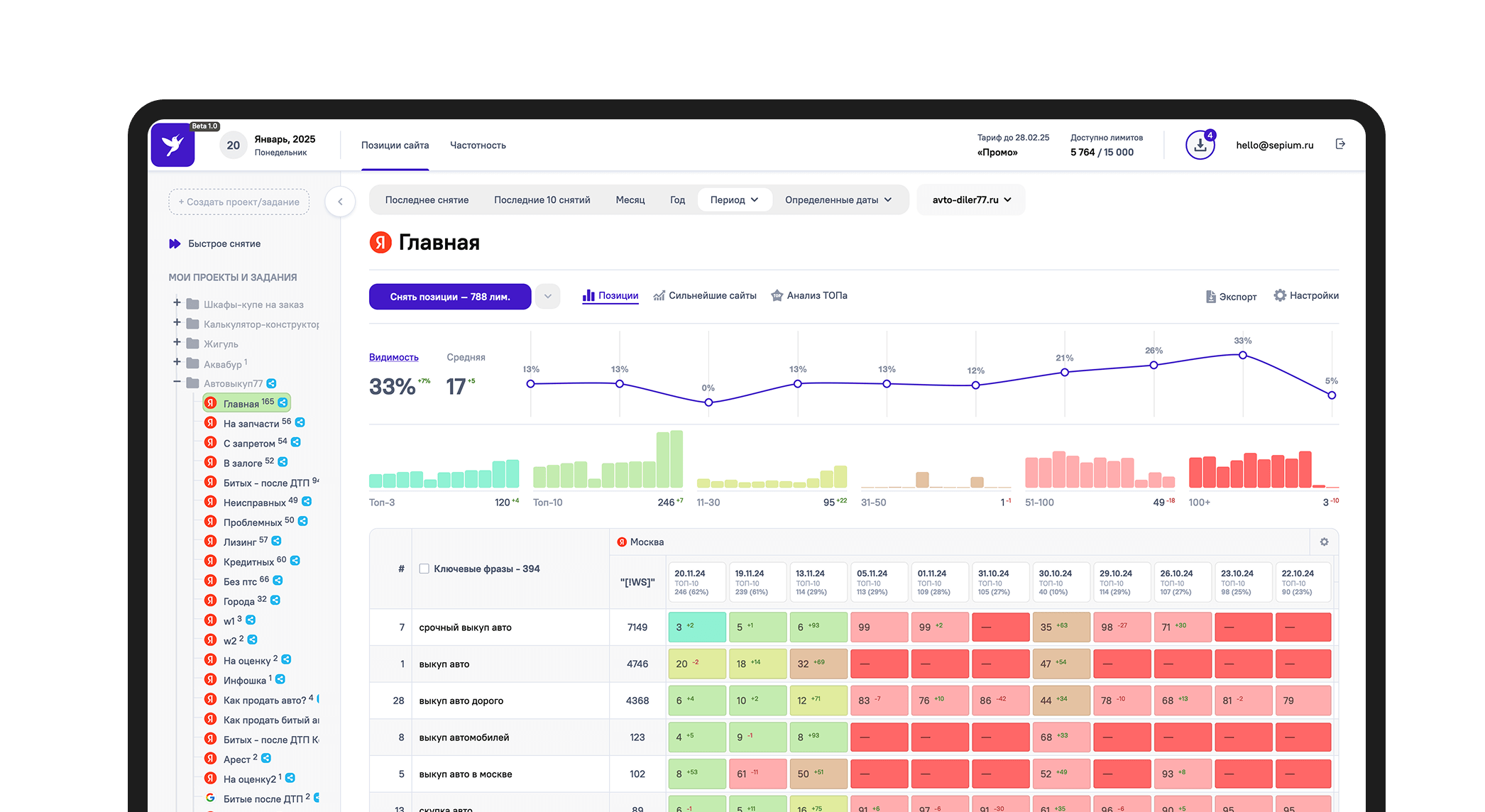The image size is (1485, 812).
Task: Open table settings gear icon near Москва
Action: click(1324, 542)
